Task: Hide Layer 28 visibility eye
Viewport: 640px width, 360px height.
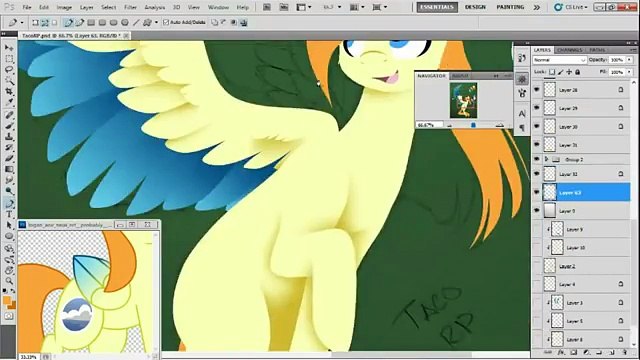Action: 537,90
